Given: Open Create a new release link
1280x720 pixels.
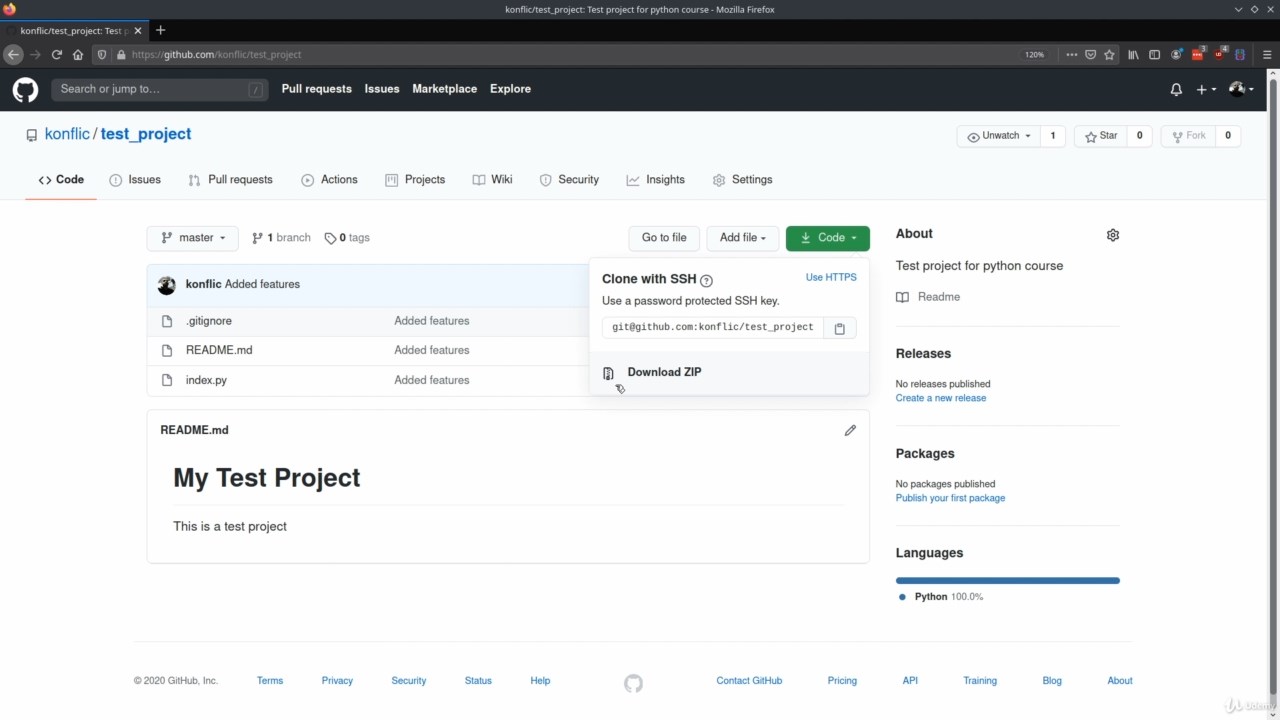Looking at the screenshot, I should (x=941, y=398).
